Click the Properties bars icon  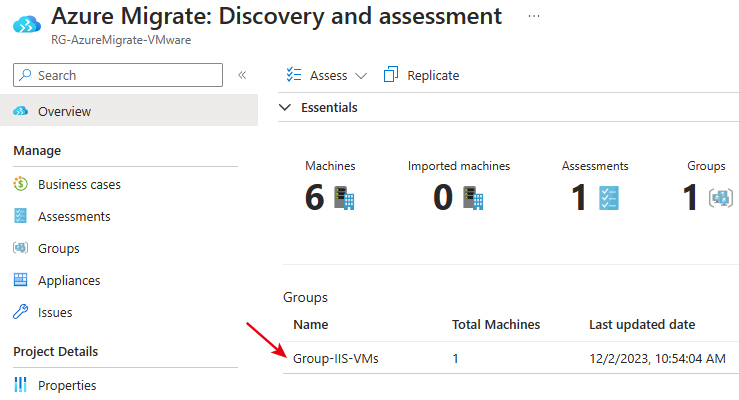[x=21, y=385]
